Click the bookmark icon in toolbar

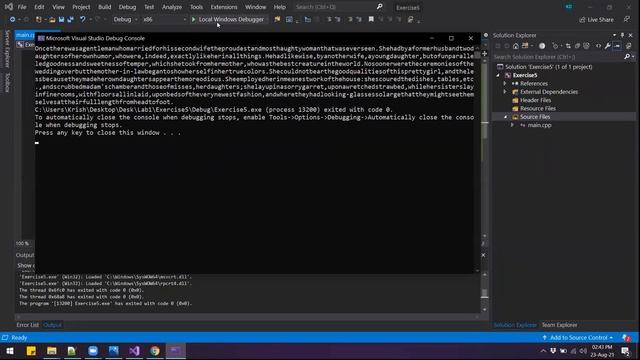click(371, 19)
